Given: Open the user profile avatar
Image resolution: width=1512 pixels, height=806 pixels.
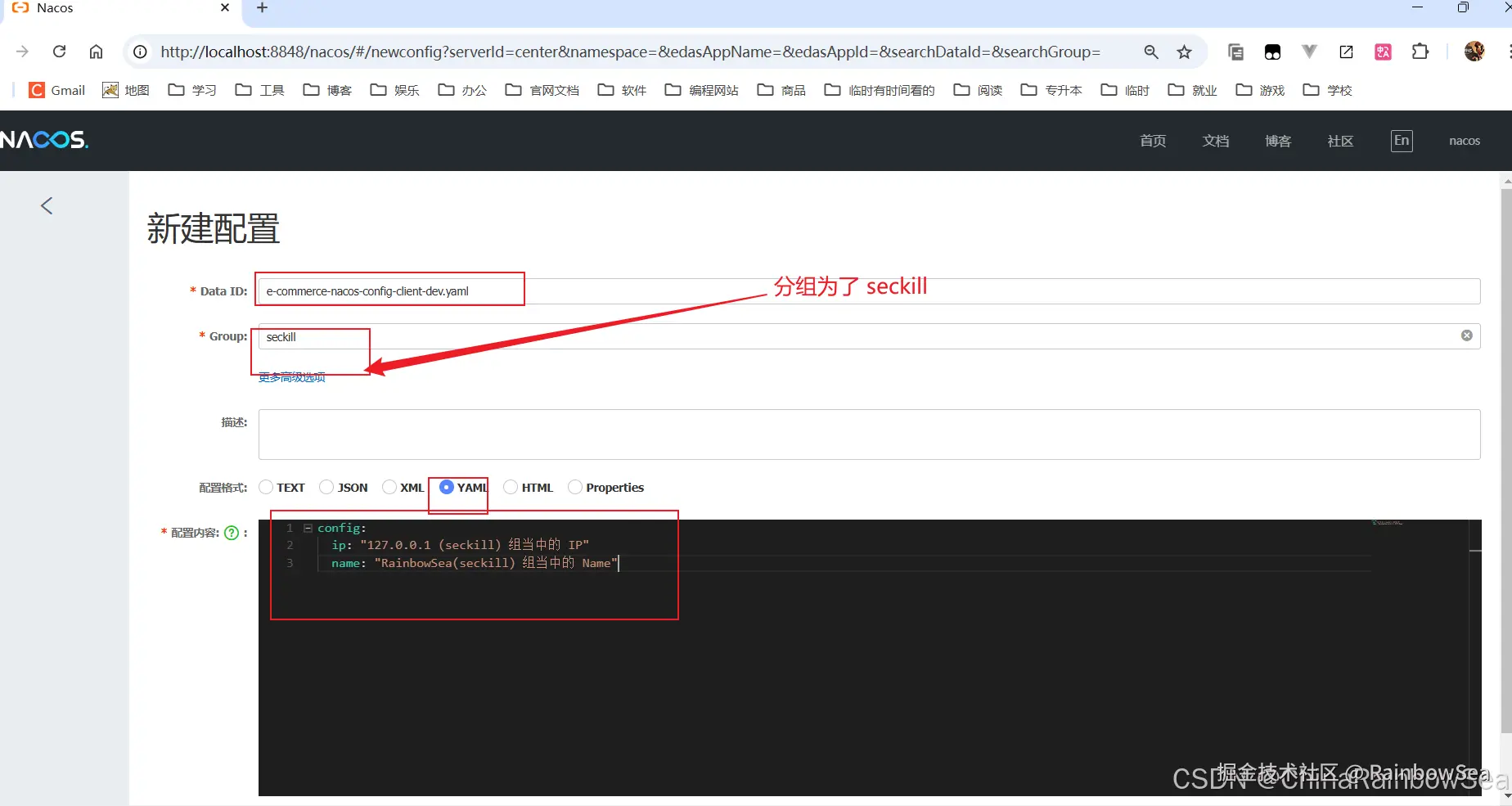Looking at the screenshot, I should (1474, 52).
